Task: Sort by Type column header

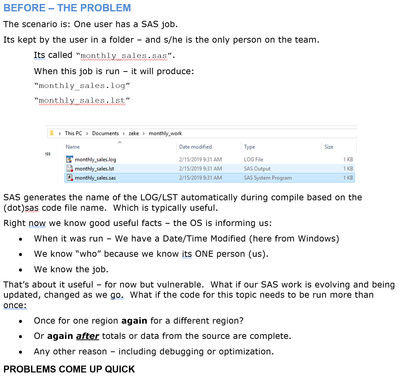Action: point(249,147)
